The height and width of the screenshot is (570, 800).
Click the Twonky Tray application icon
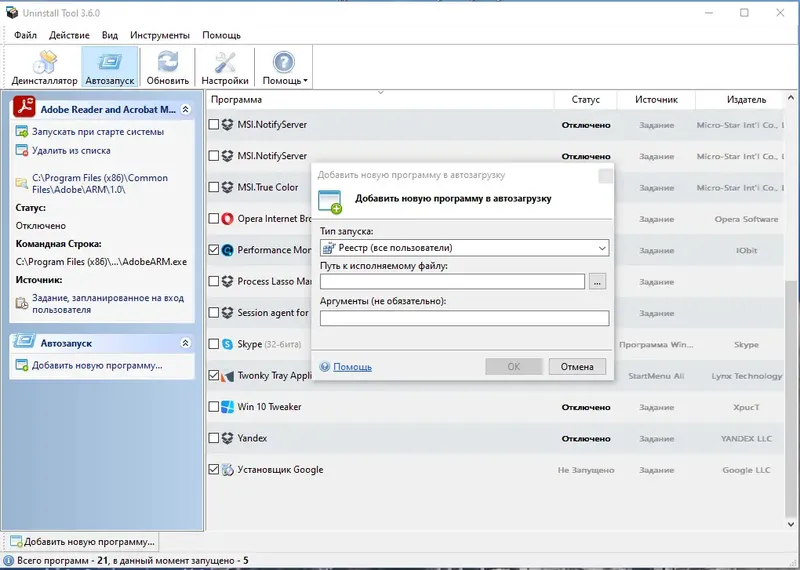pyautogui.click(x=228, y=377)
